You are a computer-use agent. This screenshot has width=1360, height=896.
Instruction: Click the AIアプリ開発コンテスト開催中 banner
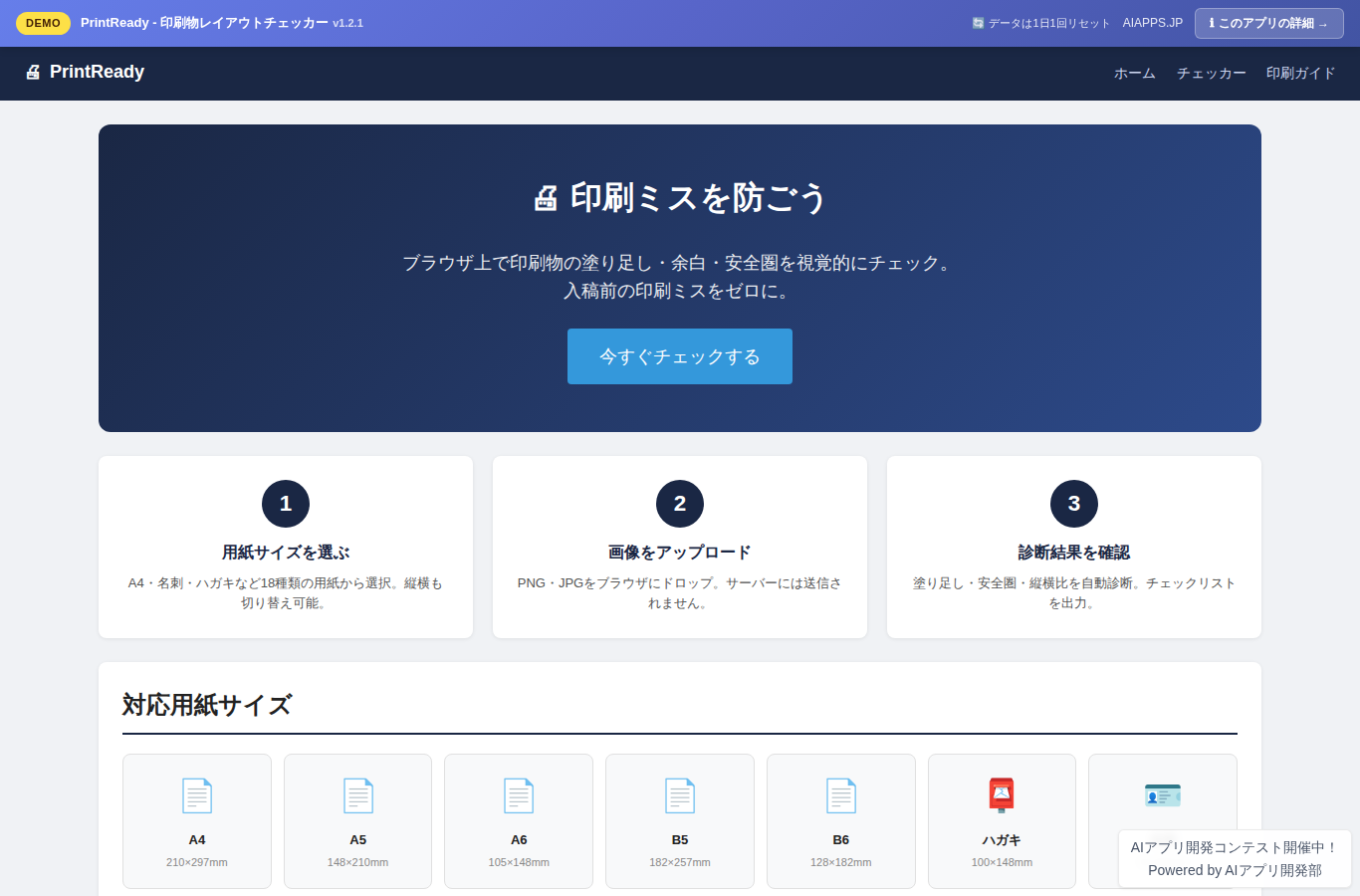coord(1235,848)
